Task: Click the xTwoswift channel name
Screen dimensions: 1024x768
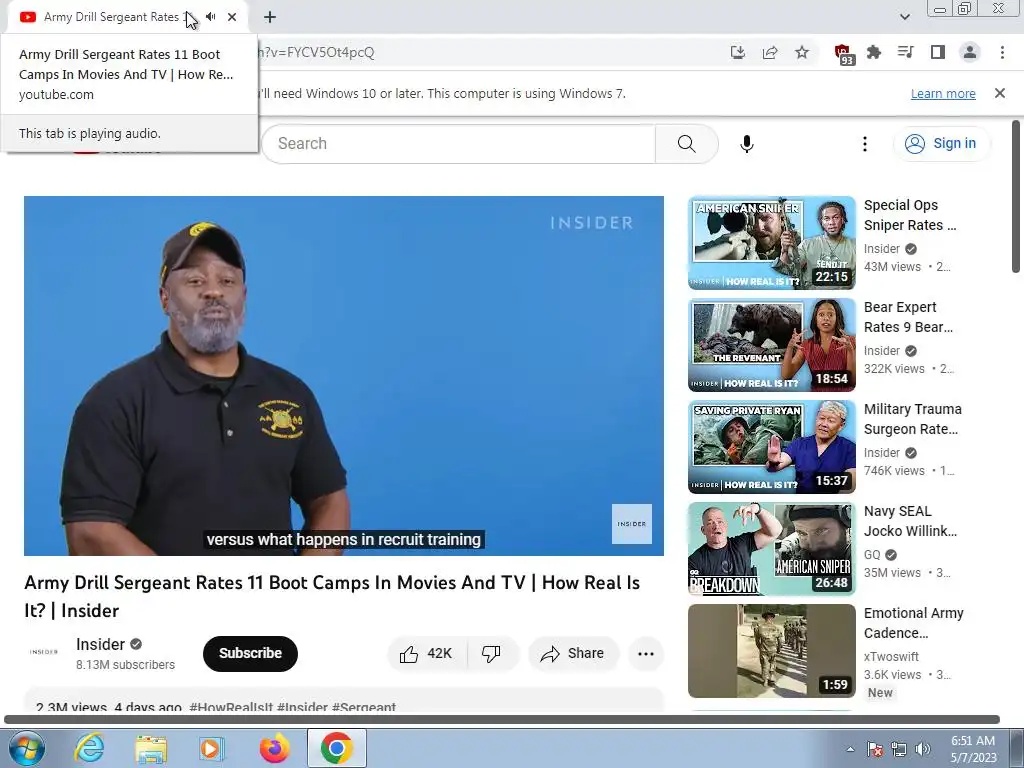Action: pos(891,656)
